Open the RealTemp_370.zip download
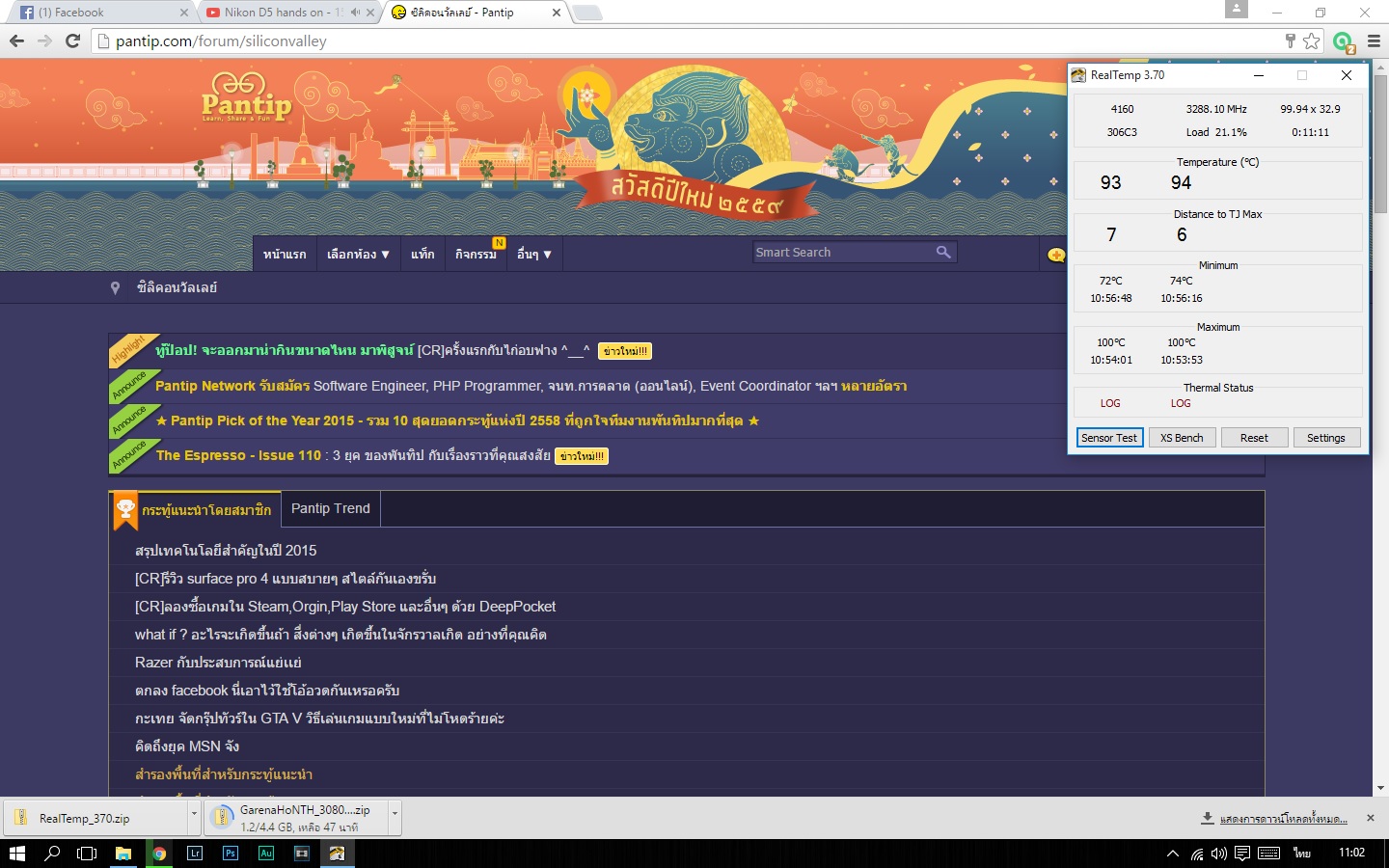Viewport: 1389px width, 868px height. pos(95,818)
